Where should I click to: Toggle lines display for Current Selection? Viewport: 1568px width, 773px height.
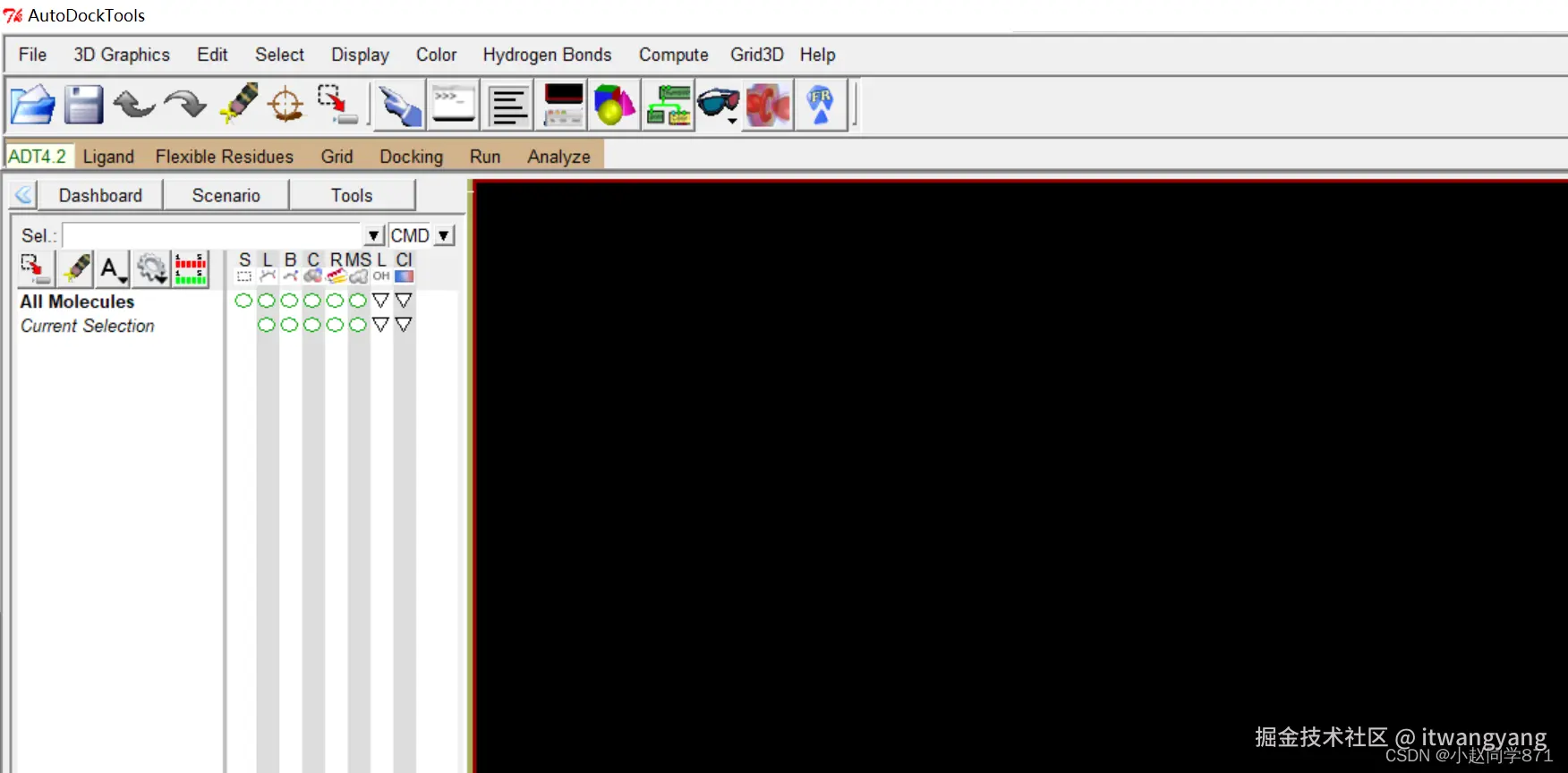(267, 325)
